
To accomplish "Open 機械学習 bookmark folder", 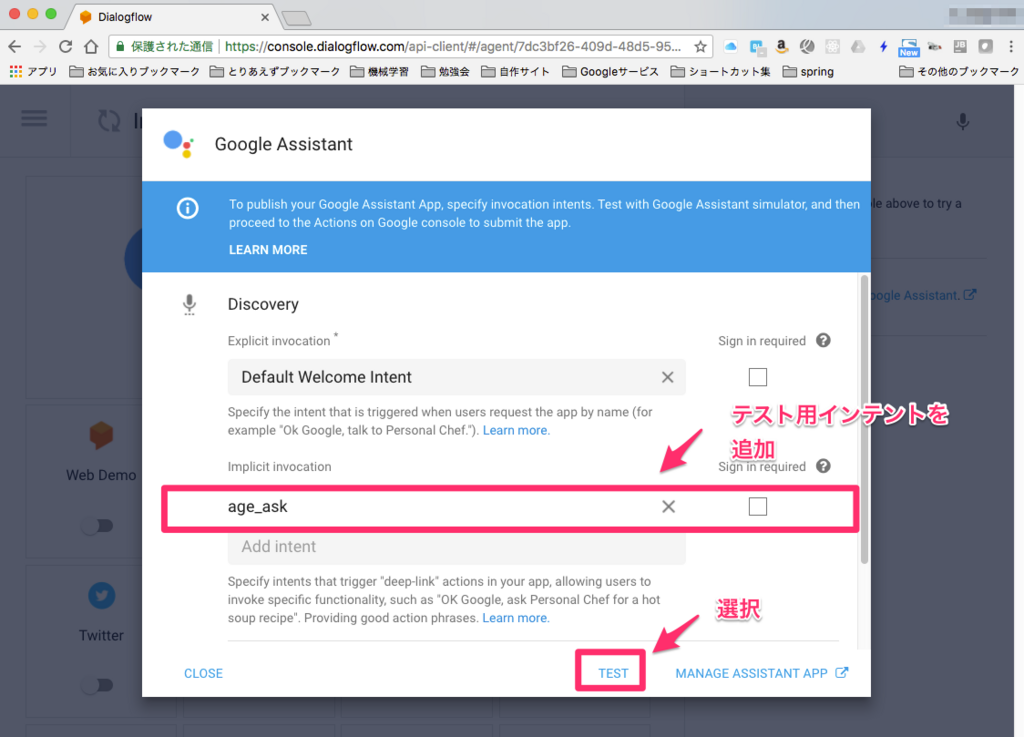I will pos(379,71).
